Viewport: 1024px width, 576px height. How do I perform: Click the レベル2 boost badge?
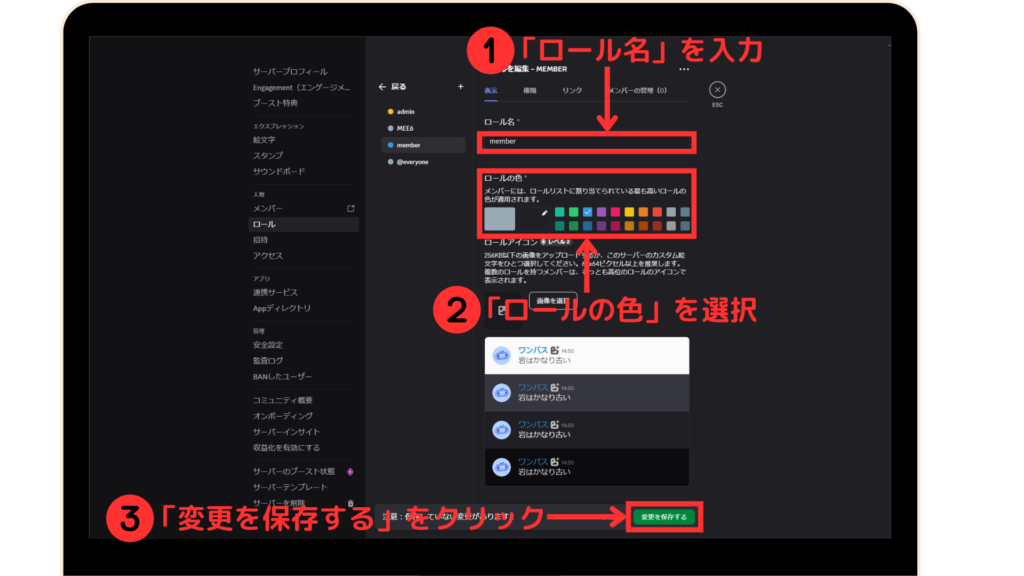[556, 242]
